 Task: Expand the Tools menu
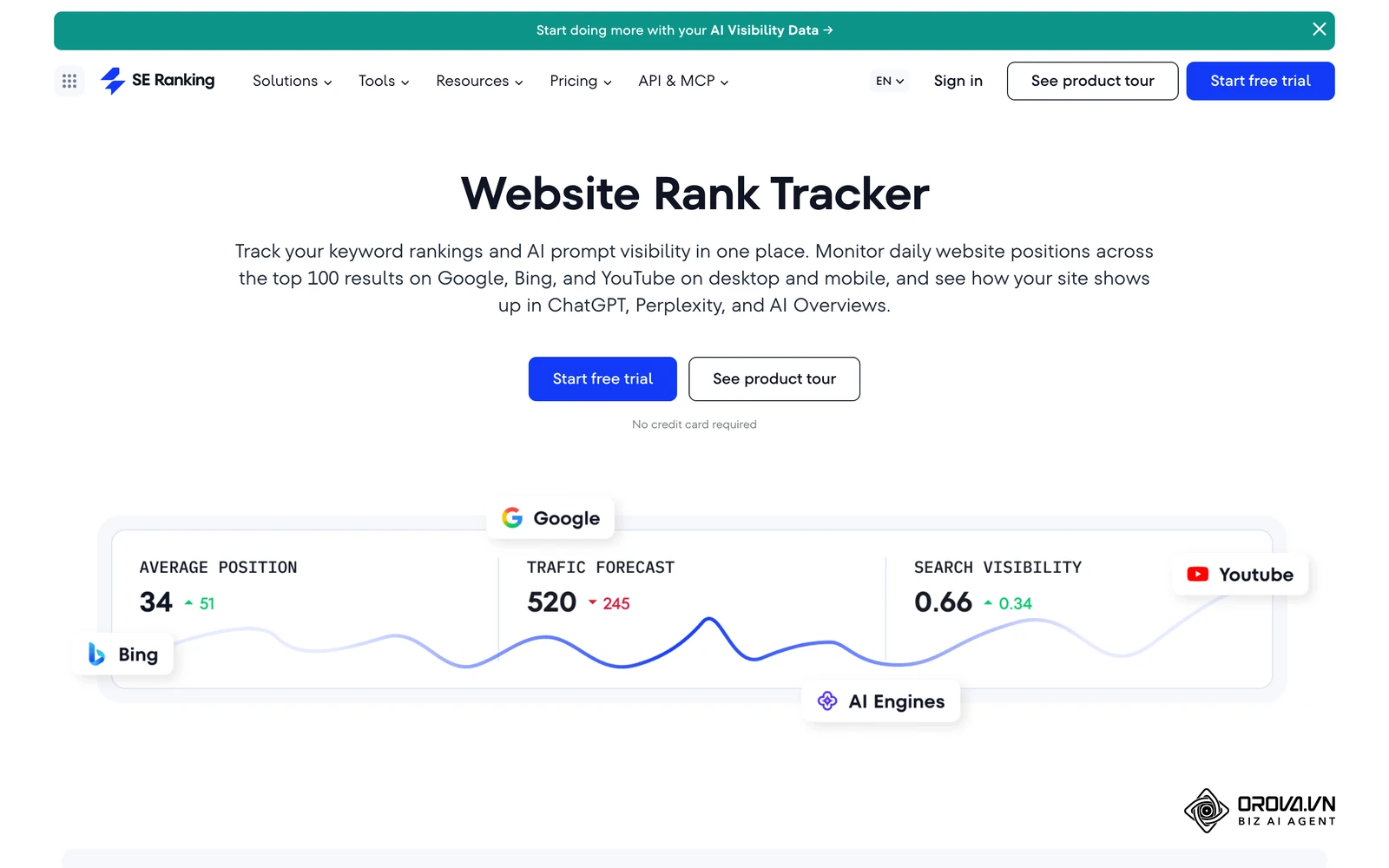(384, 81)
